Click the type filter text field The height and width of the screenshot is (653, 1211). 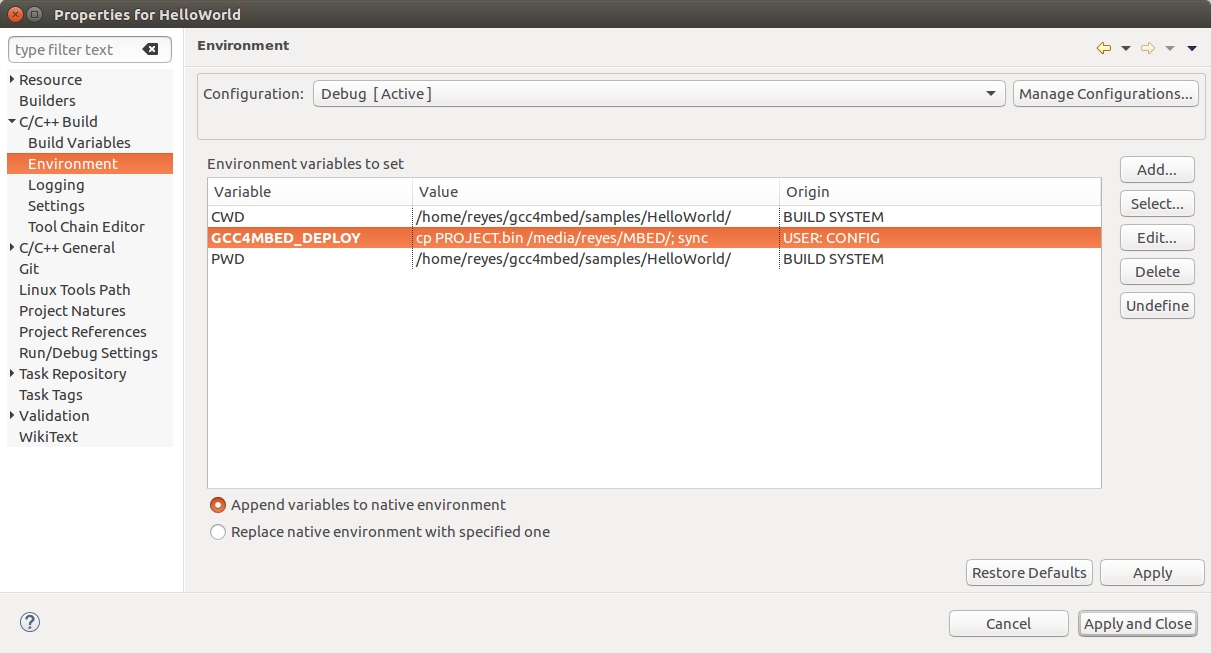coord(75,50)
